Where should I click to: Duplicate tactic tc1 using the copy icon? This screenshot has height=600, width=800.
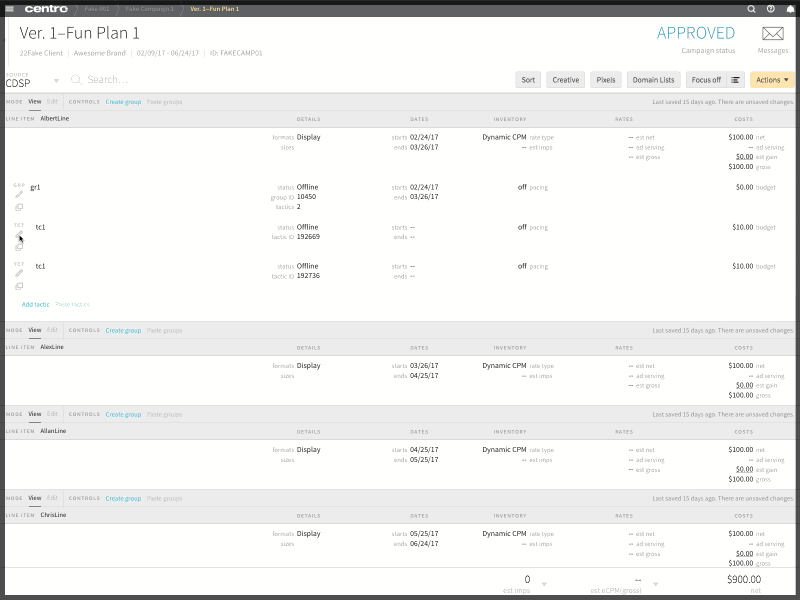pyautogui.click(x=19, y=247)
